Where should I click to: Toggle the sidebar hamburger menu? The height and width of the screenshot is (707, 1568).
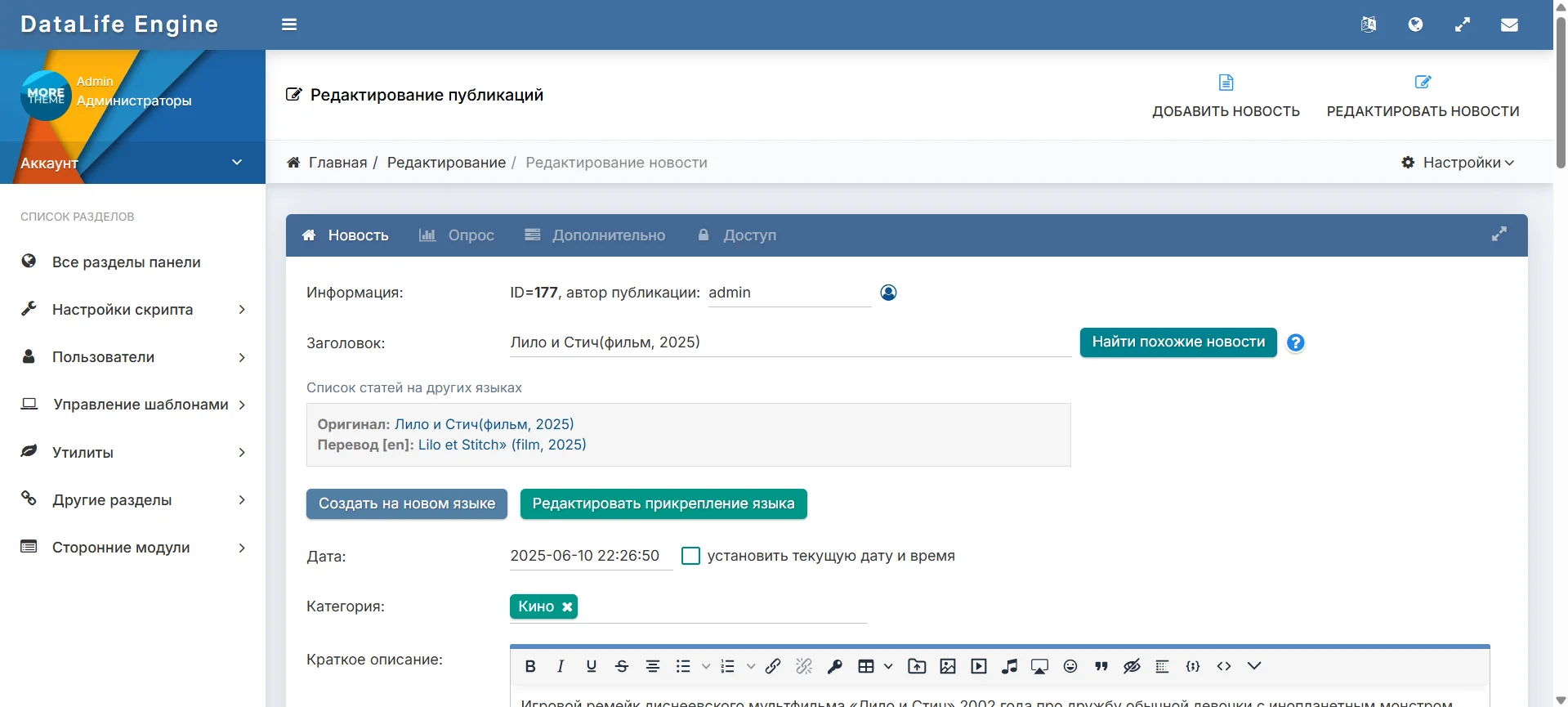[x=289, y=25]
